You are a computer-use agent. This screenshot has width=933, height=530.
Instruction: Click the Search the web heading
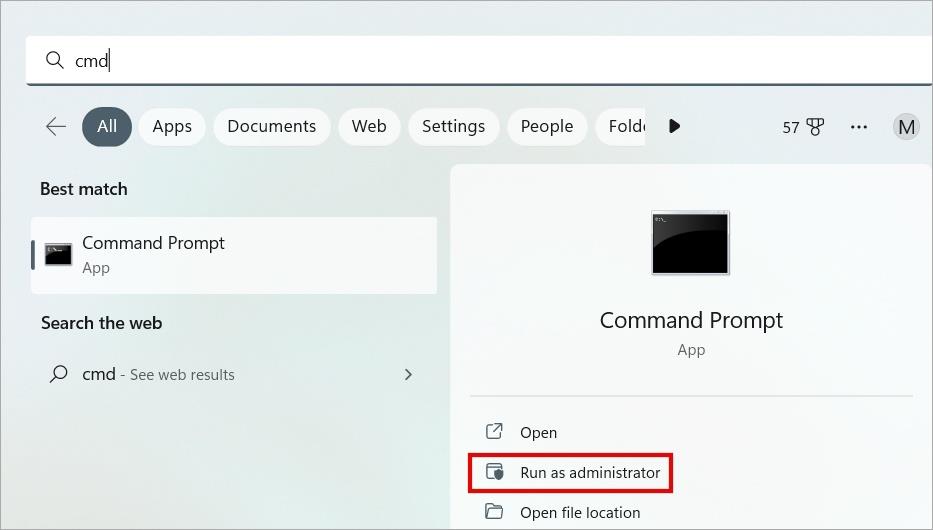click(102, 323)
